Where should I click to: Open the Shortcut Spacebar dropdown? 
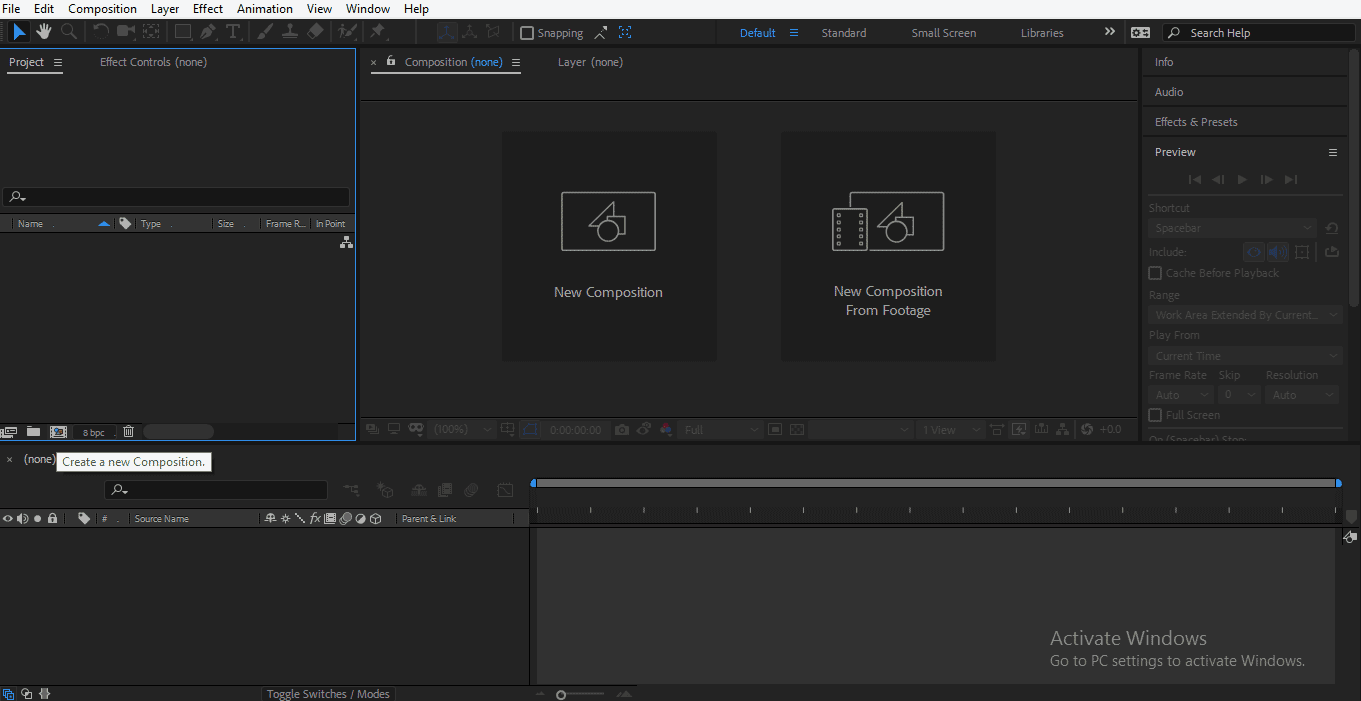coord(1231,227)
